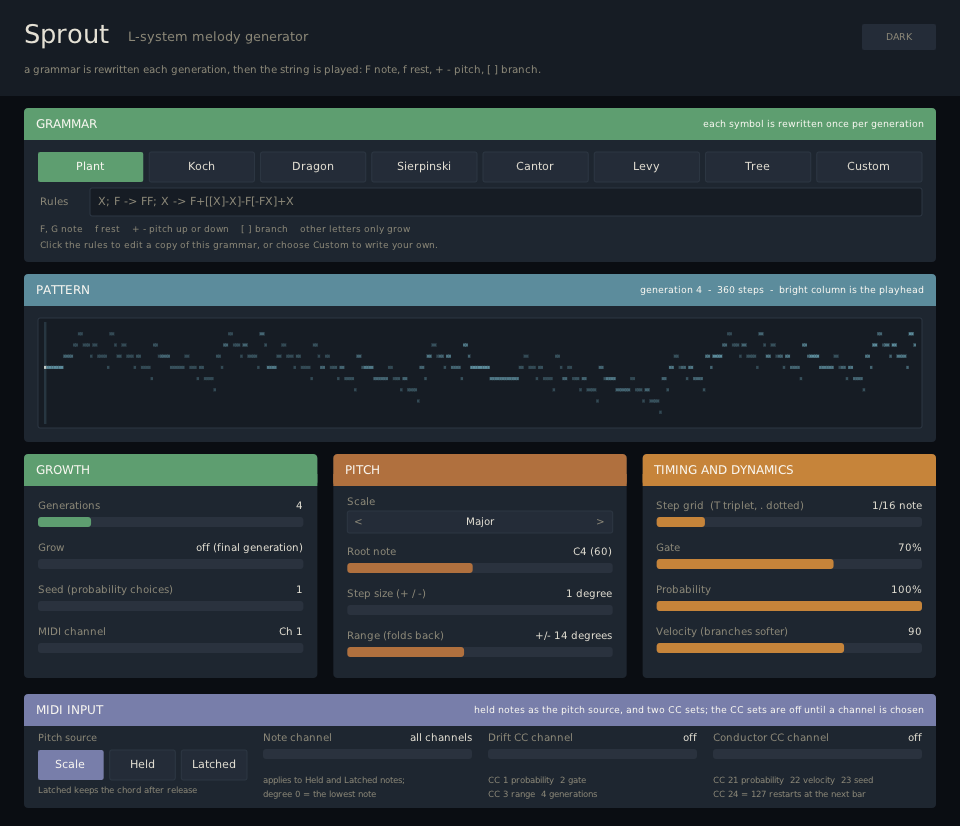Set the Conductor CC channel slider
The width and height of the screenshot is (960, 826).
coord(817,754)
